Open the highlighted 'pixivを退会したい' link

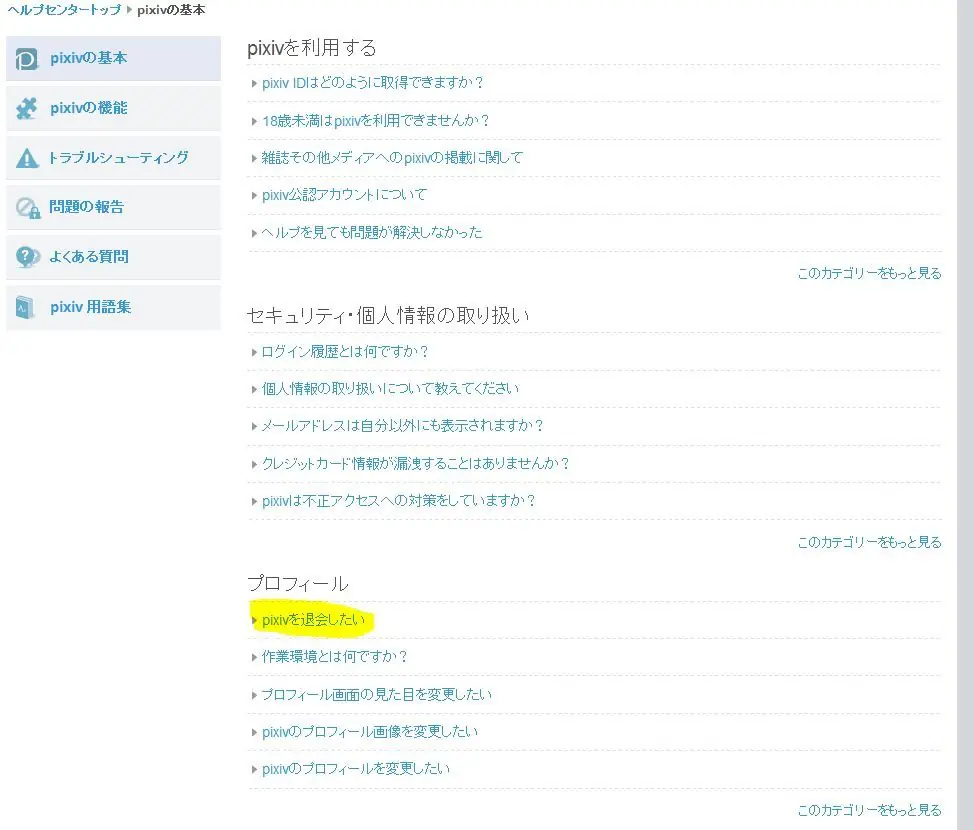pyautogui.click(x=313, y=620)
